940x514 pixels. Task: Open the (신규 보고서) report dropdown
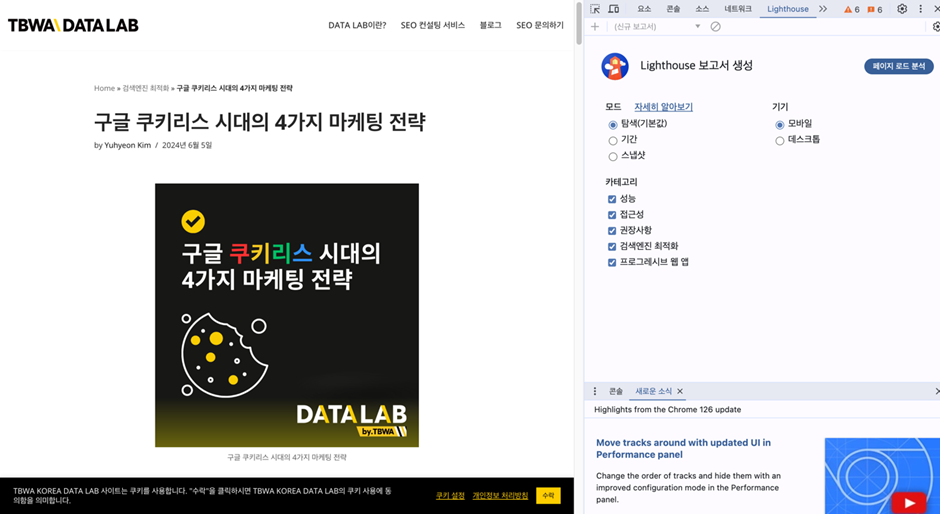tap(656, 27)
